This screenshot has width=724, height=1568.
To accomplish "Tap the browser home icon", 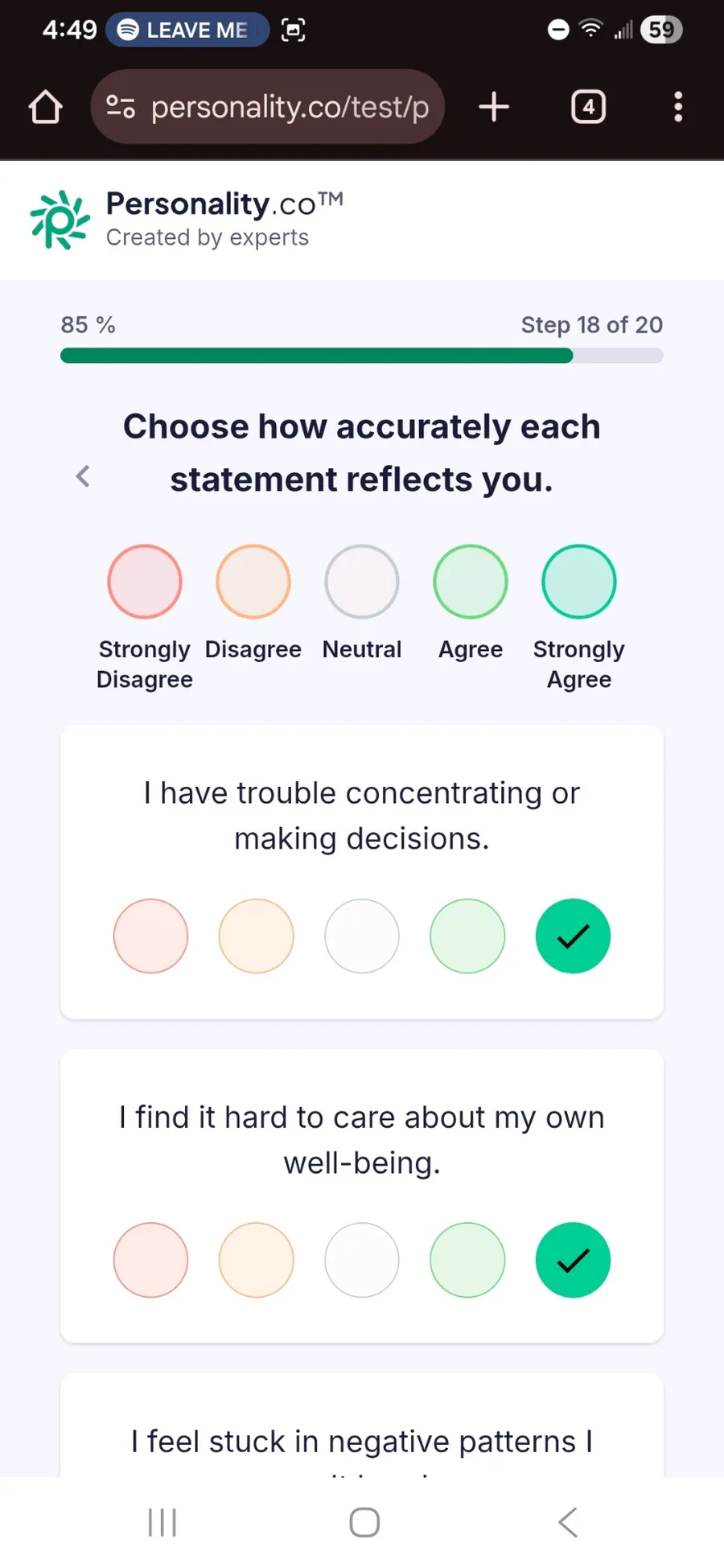I will pos(46,107).
